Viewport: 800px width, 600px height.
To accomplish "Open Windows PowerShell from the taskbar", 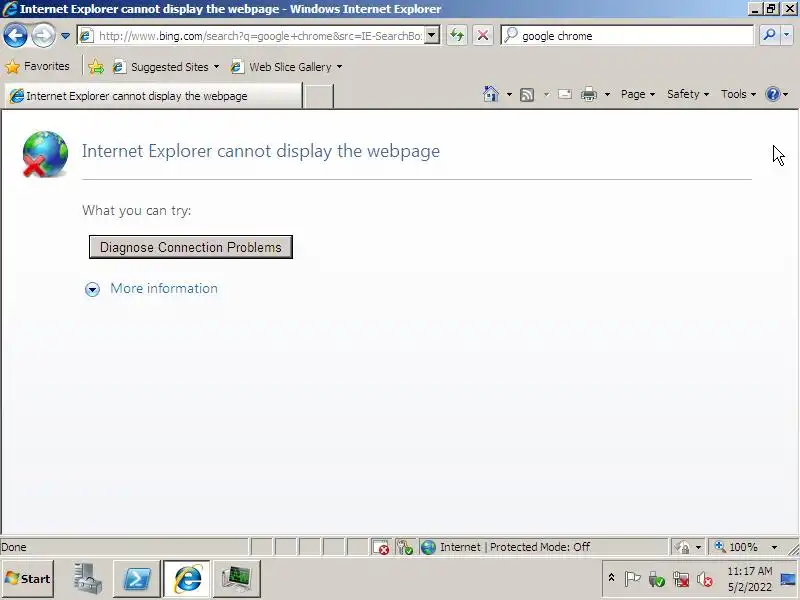I will tap(137, 579).
